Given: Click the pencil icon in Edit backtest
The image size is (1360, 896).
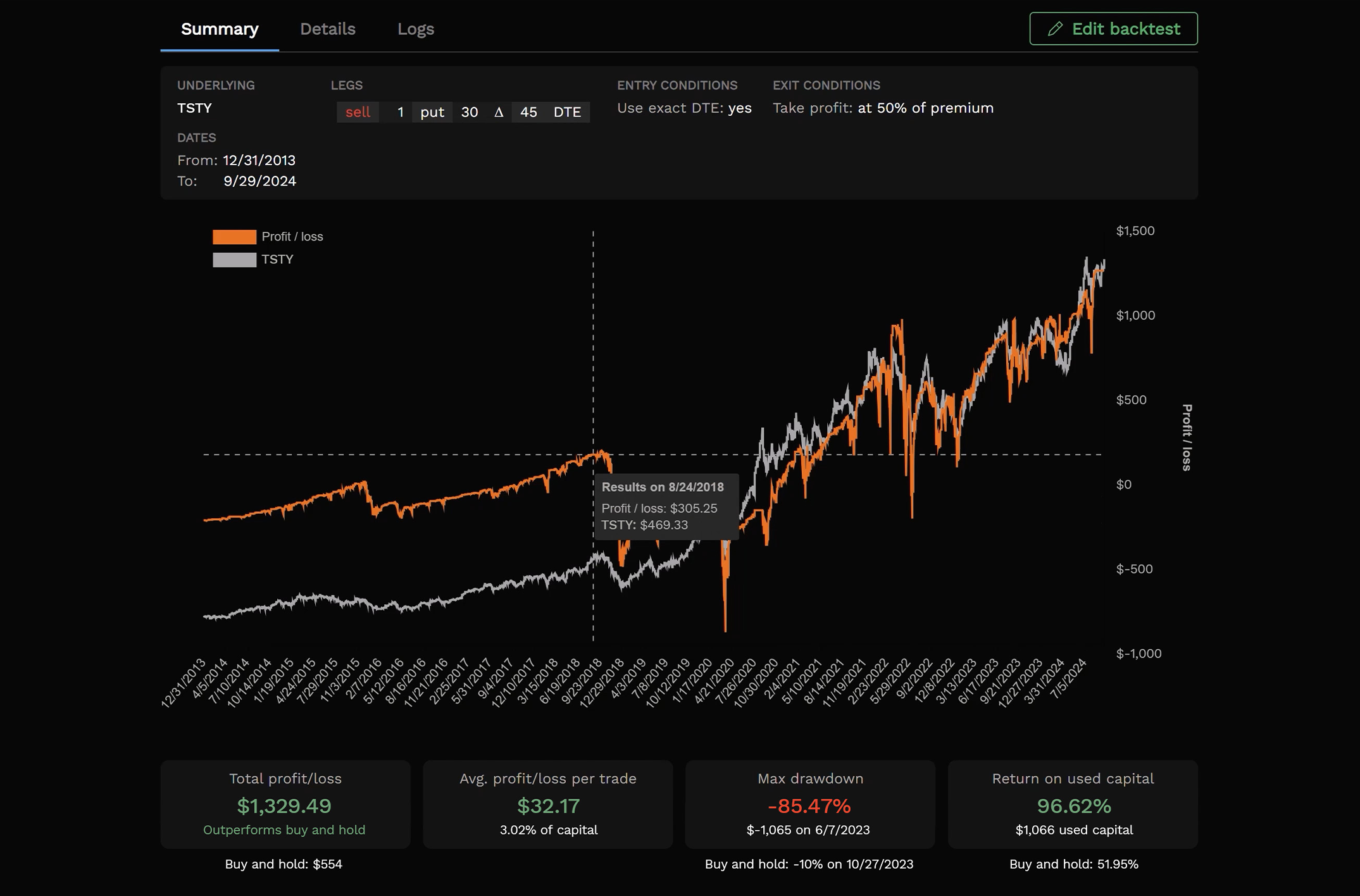Looking at the screenshot, I should tap(1054, 29).
